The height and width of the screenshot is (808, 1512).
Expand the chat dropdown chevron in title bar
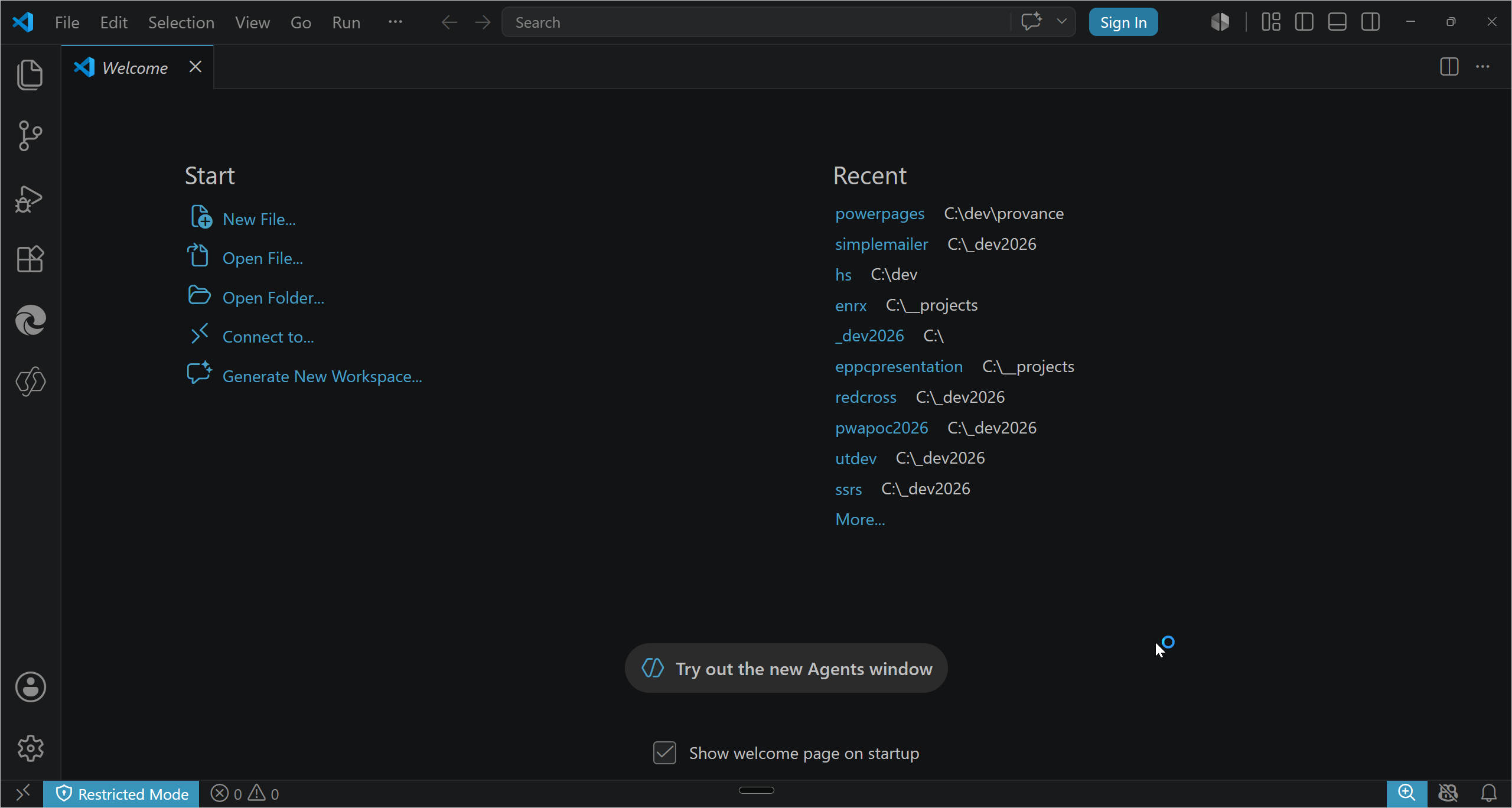(x=1062, y=22)
